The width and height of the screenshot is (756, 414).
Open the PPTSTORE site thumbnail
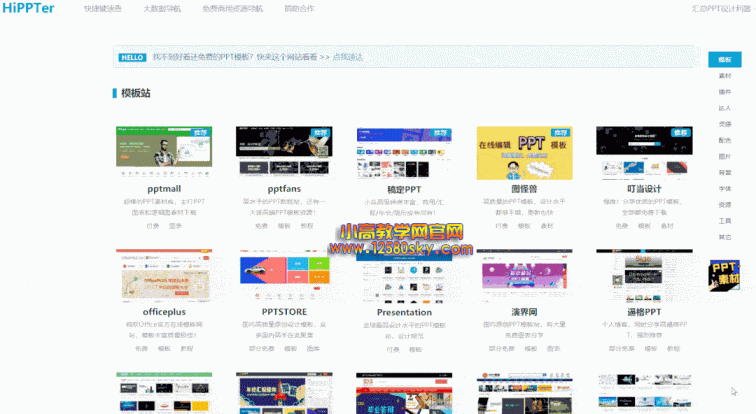pyautogui.click(x=284, y=276)
